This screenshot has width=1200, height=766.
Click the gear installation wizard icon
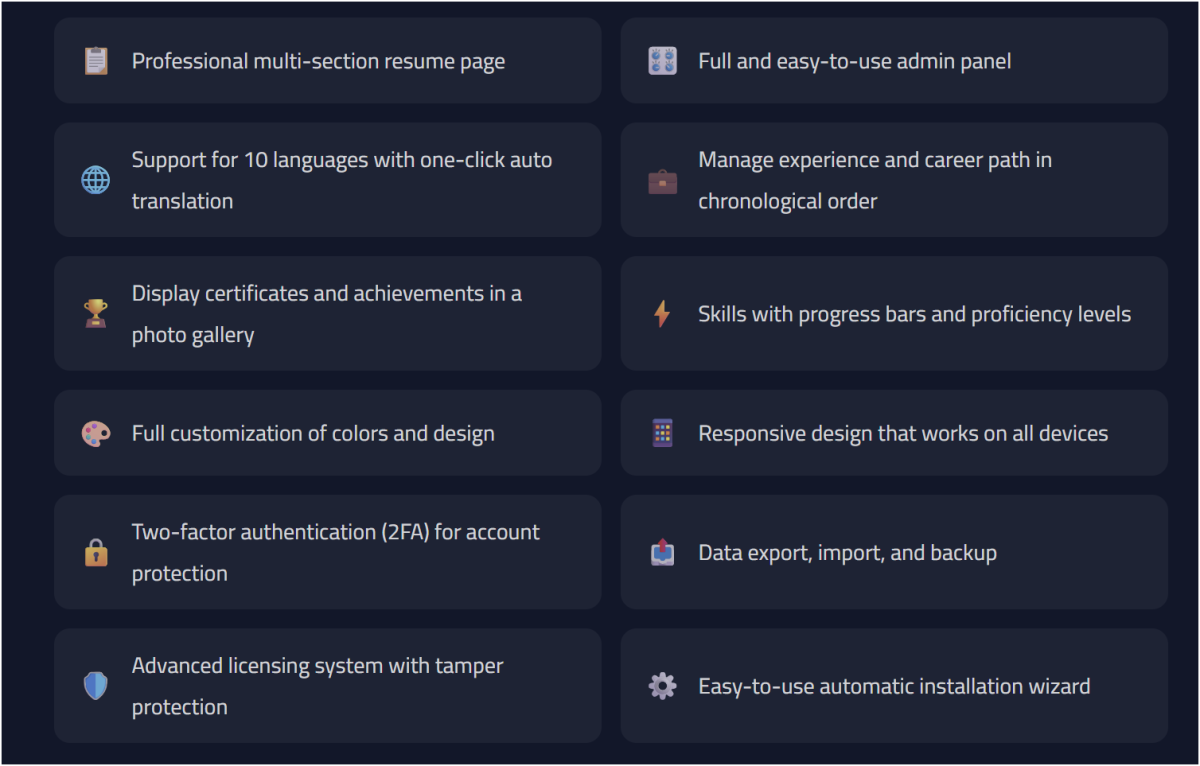pyautogui.click(x=662, y=686)
